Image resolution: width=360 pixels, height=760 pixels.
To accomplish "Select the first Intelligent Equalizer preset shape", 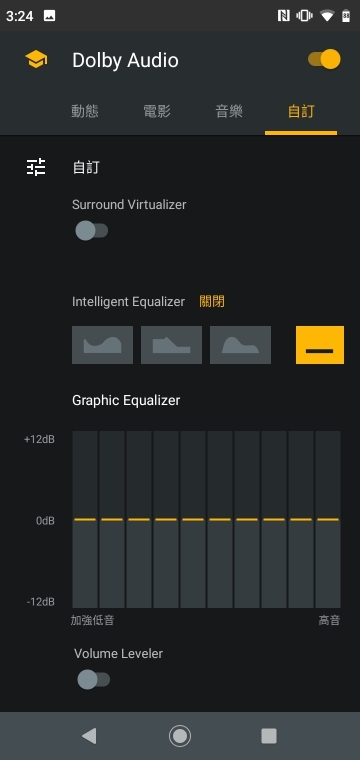I will coord(102,345).
